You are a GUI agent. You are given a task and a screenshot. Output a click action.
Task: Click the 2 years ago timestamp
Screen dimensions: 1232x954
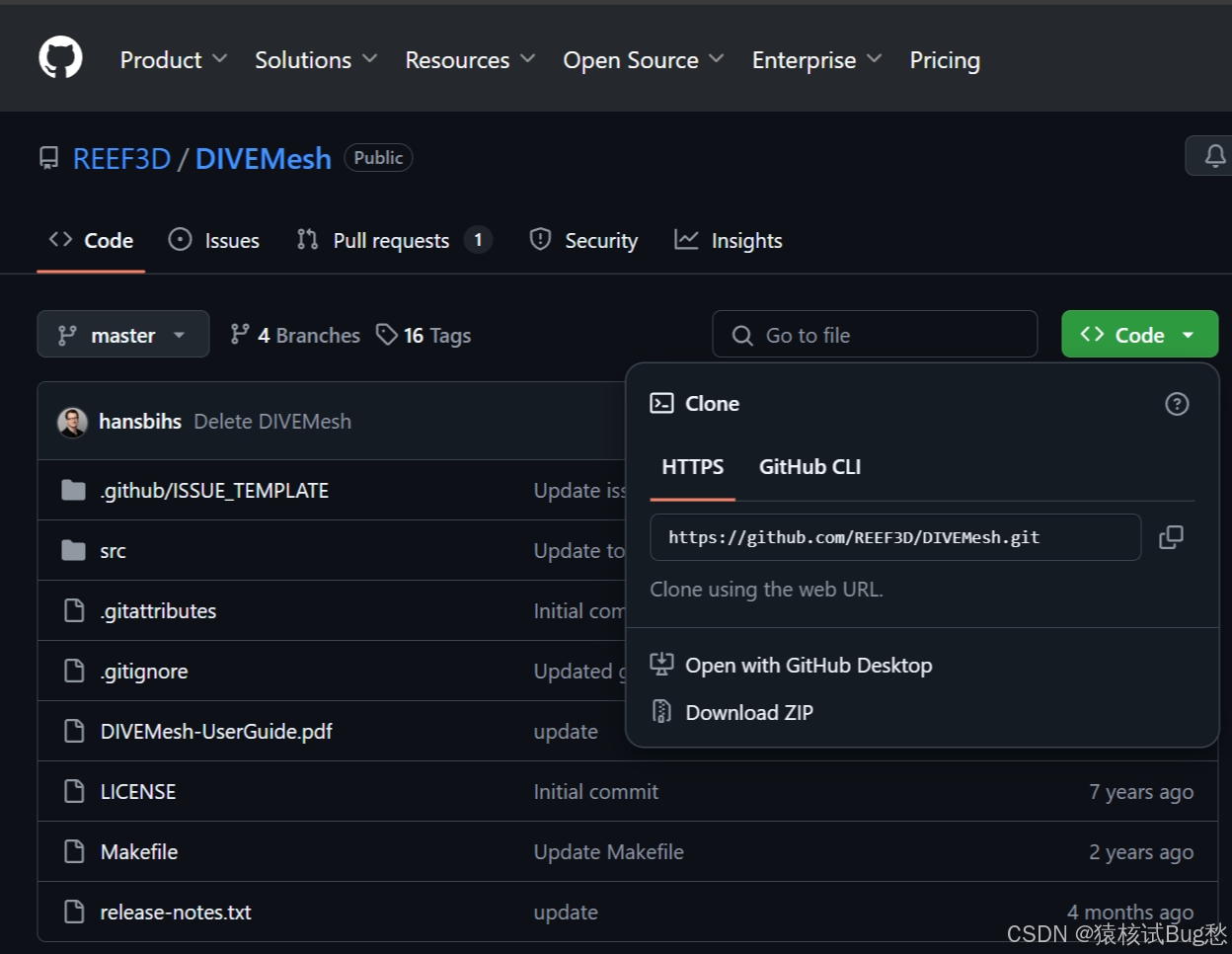(1141, 852)
